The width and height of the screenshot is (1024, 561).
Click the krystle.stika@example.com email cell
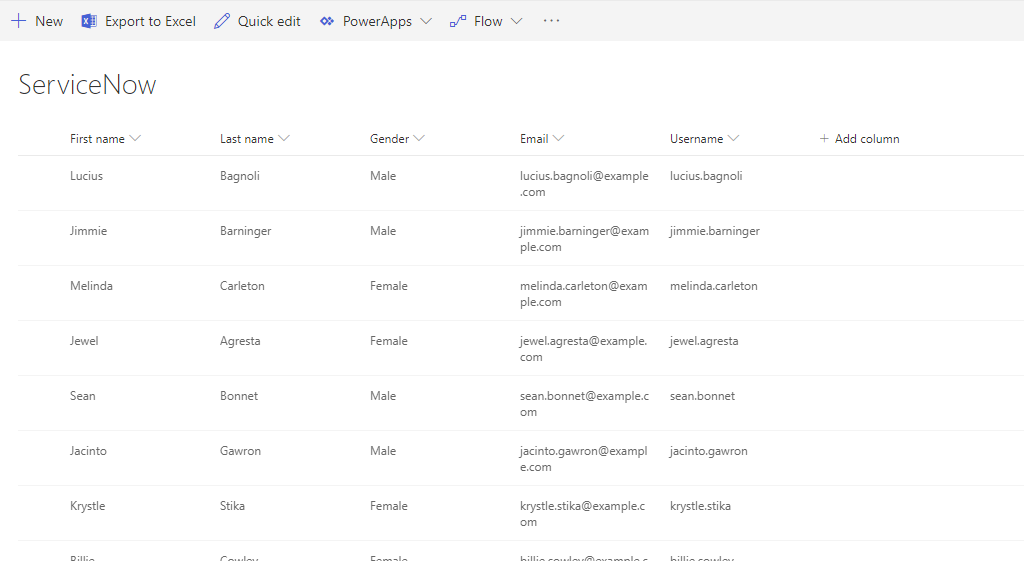[x=583, y=513]
